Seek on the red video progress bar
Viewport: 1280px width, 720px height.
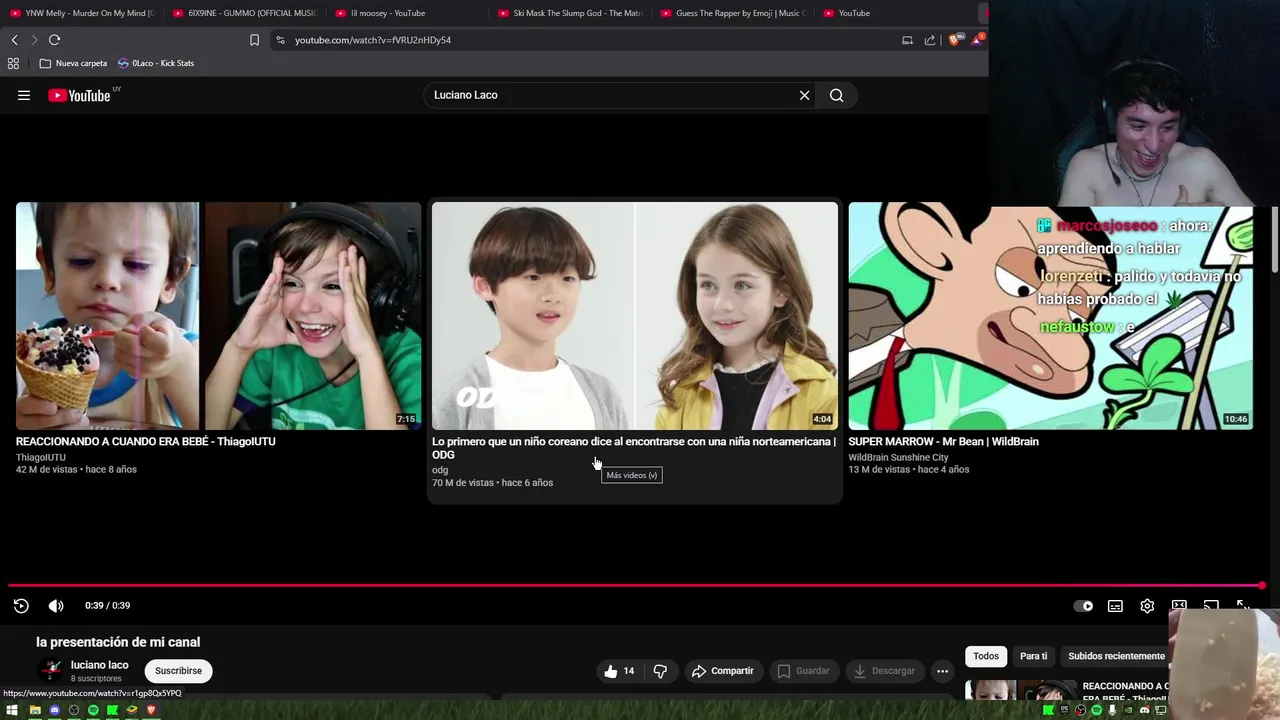(636, 586)
